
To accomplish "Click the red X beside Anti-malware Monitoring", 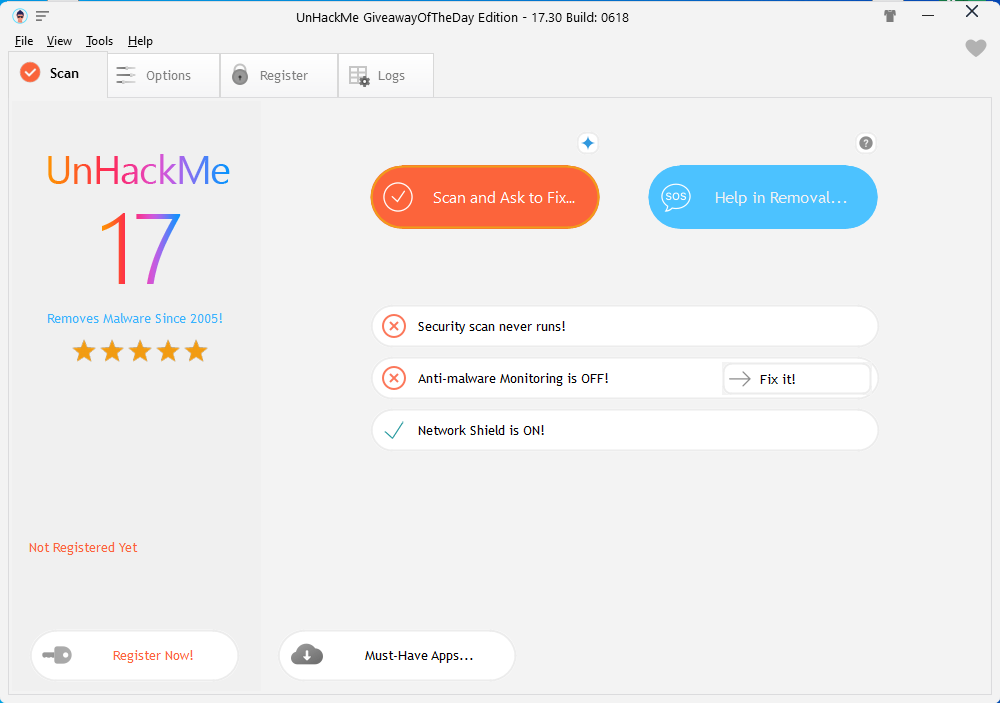I will tap(394, 378).
